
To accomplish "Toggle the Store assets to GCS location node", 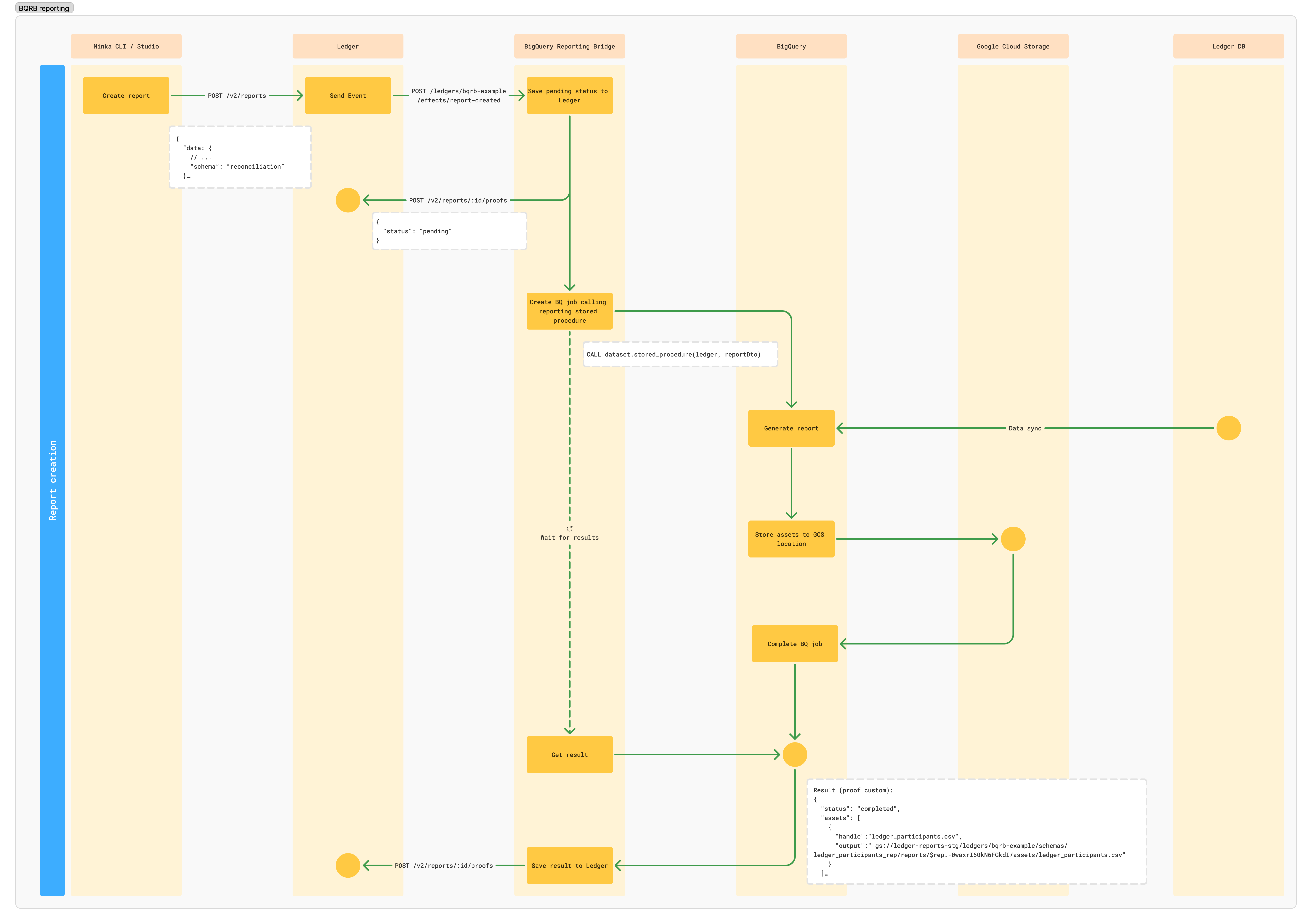I will point(792,539).
